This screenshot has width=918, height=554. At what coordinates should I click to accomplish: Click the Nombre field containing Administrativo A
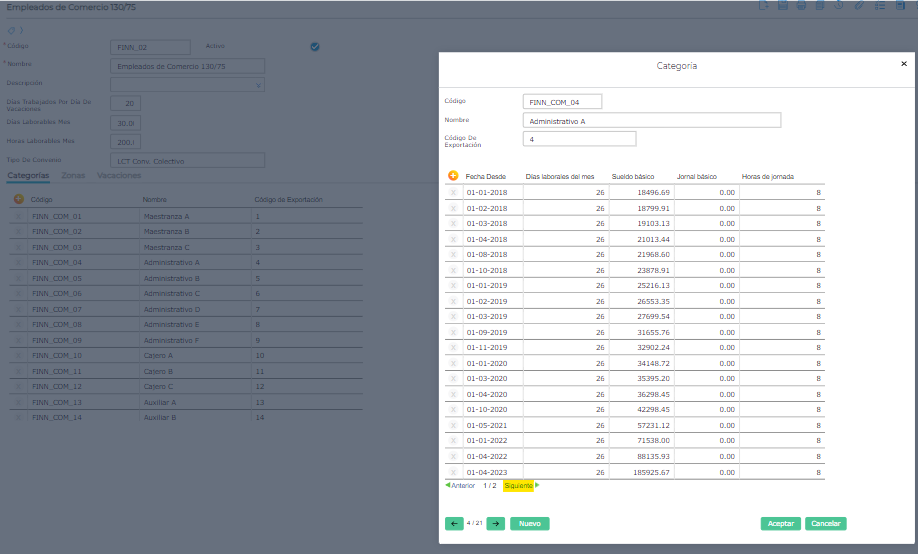651,120
